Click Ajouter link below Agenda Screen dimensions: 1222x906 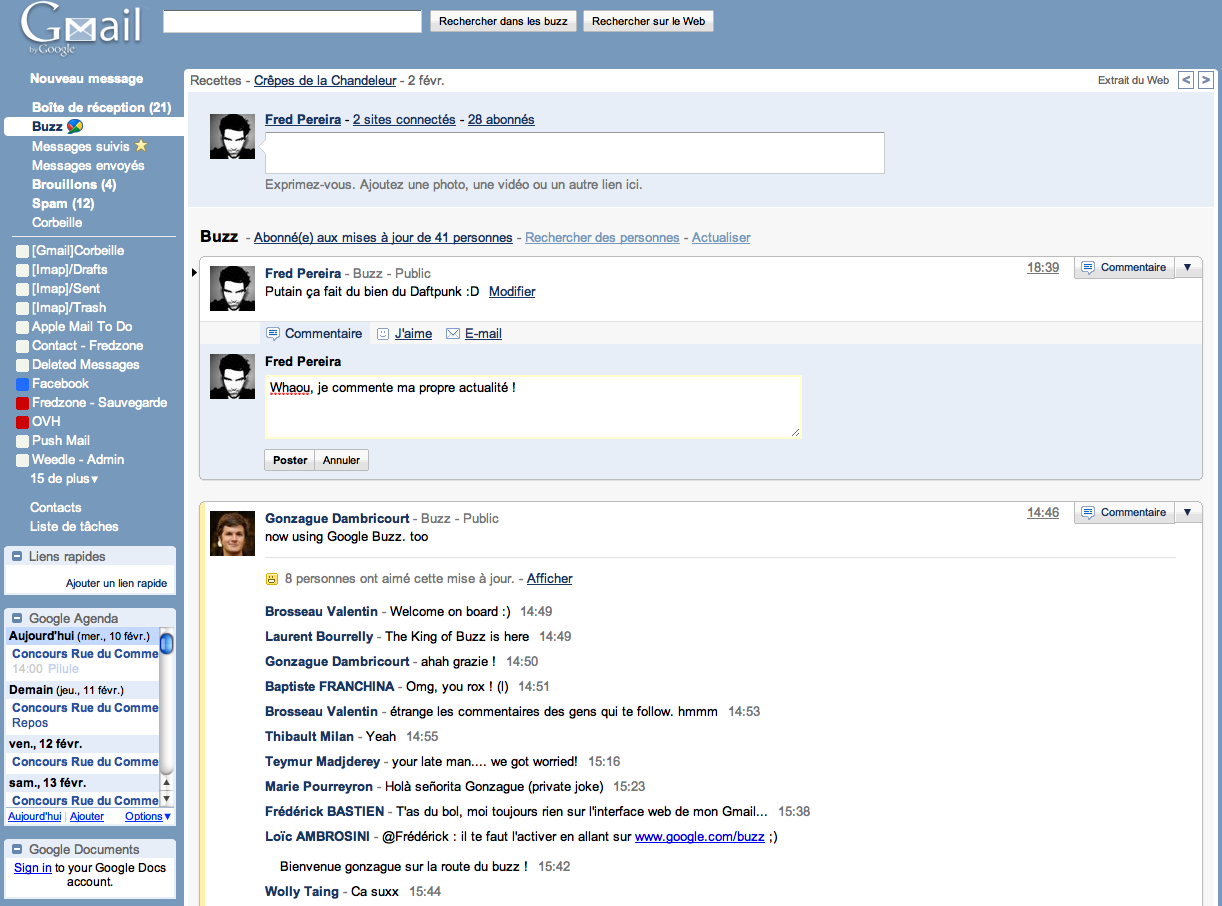pyautogui.click(x=87, y=817)
